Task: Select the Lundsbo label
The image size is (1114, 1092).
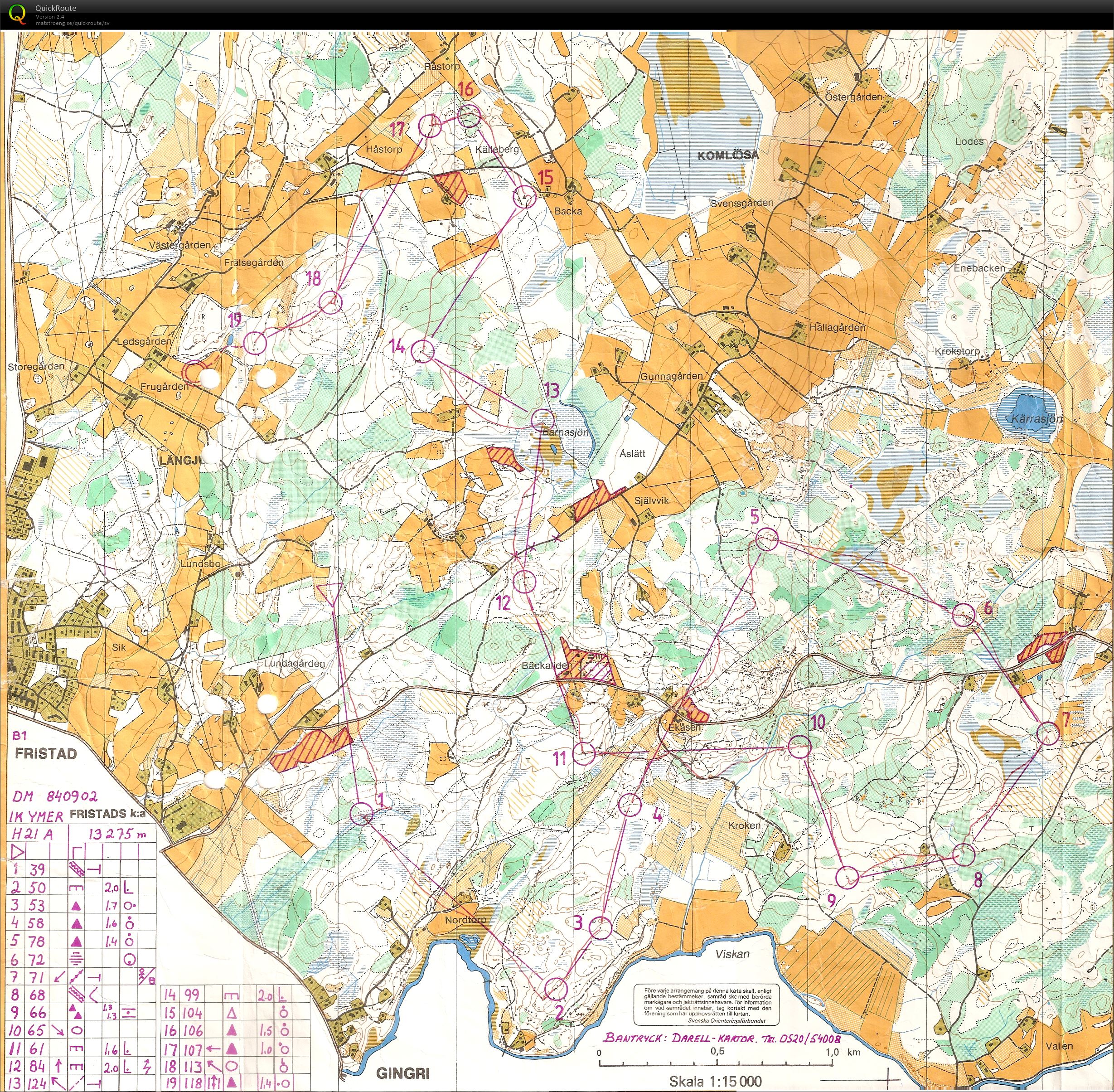Action: coord(200,564)
